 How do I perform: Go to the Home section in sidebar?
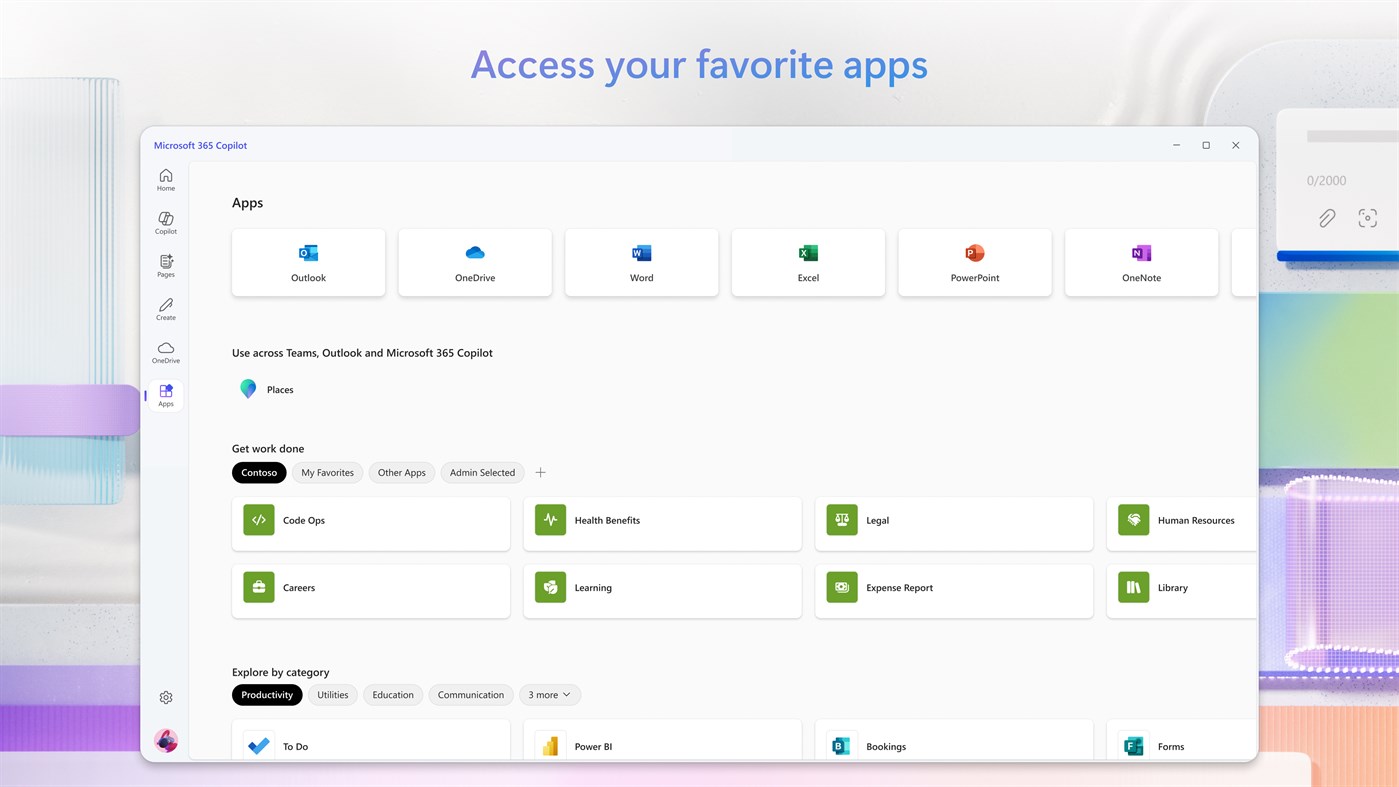click(165, 178)
